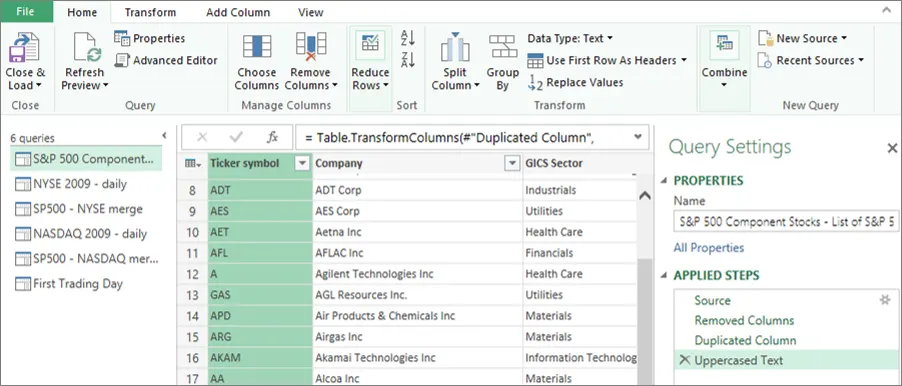Sort the column ascending A to Z
The height and width of the screenshot is (386, 902).
pos(408,38)
